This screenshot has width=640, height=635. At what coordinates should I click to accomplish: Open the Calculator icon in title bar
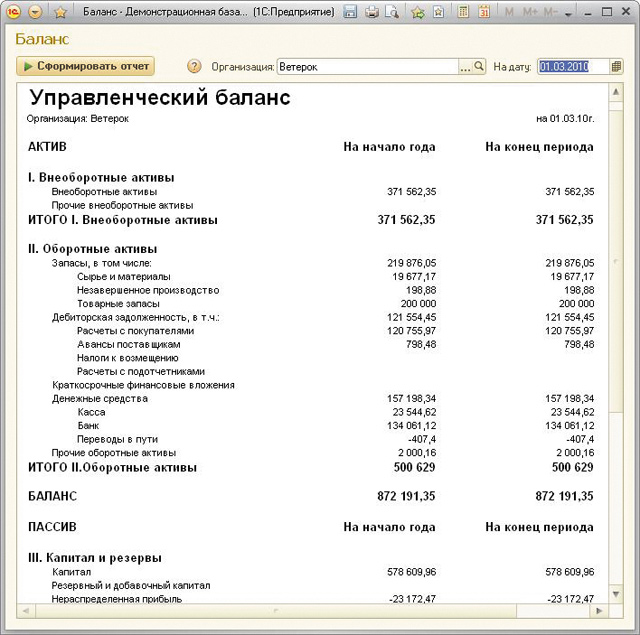(x=462, y=12)
